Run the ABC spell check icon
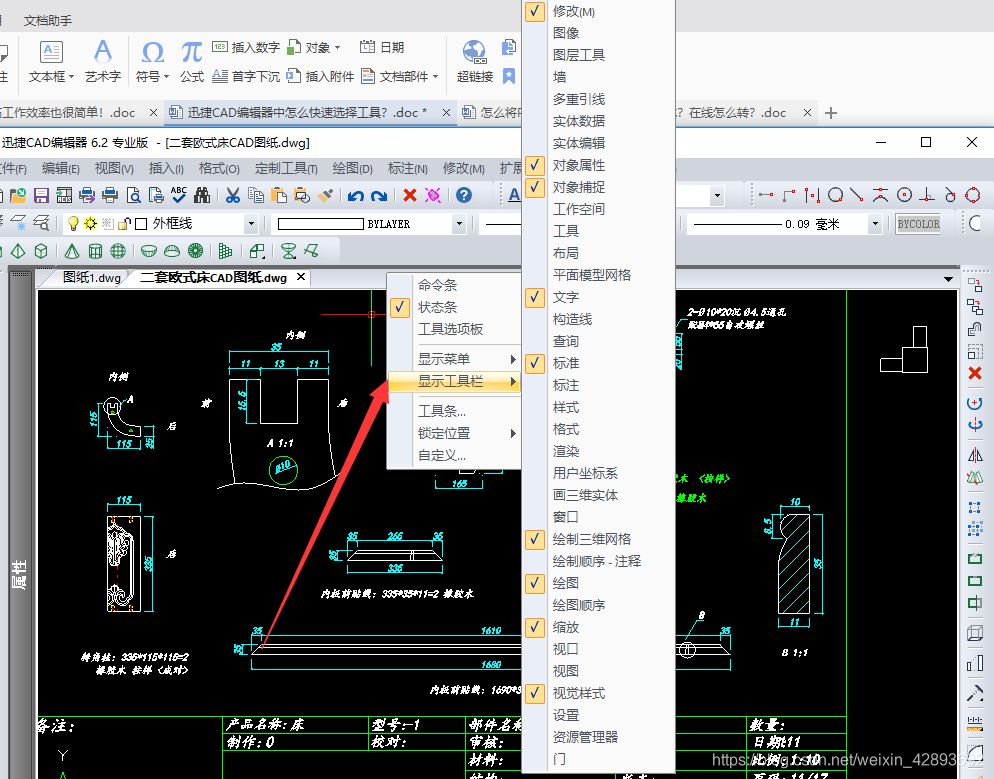 (179, 195)
